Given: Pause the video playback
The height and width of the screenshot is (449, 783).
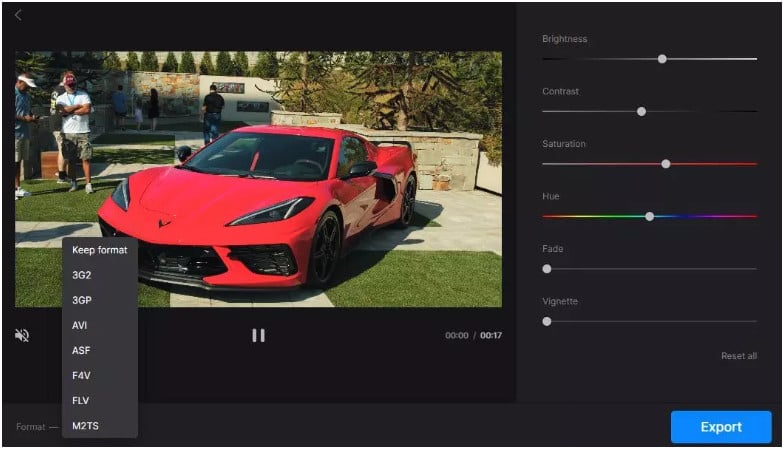Looking at the screenshot, I should 258,335.
